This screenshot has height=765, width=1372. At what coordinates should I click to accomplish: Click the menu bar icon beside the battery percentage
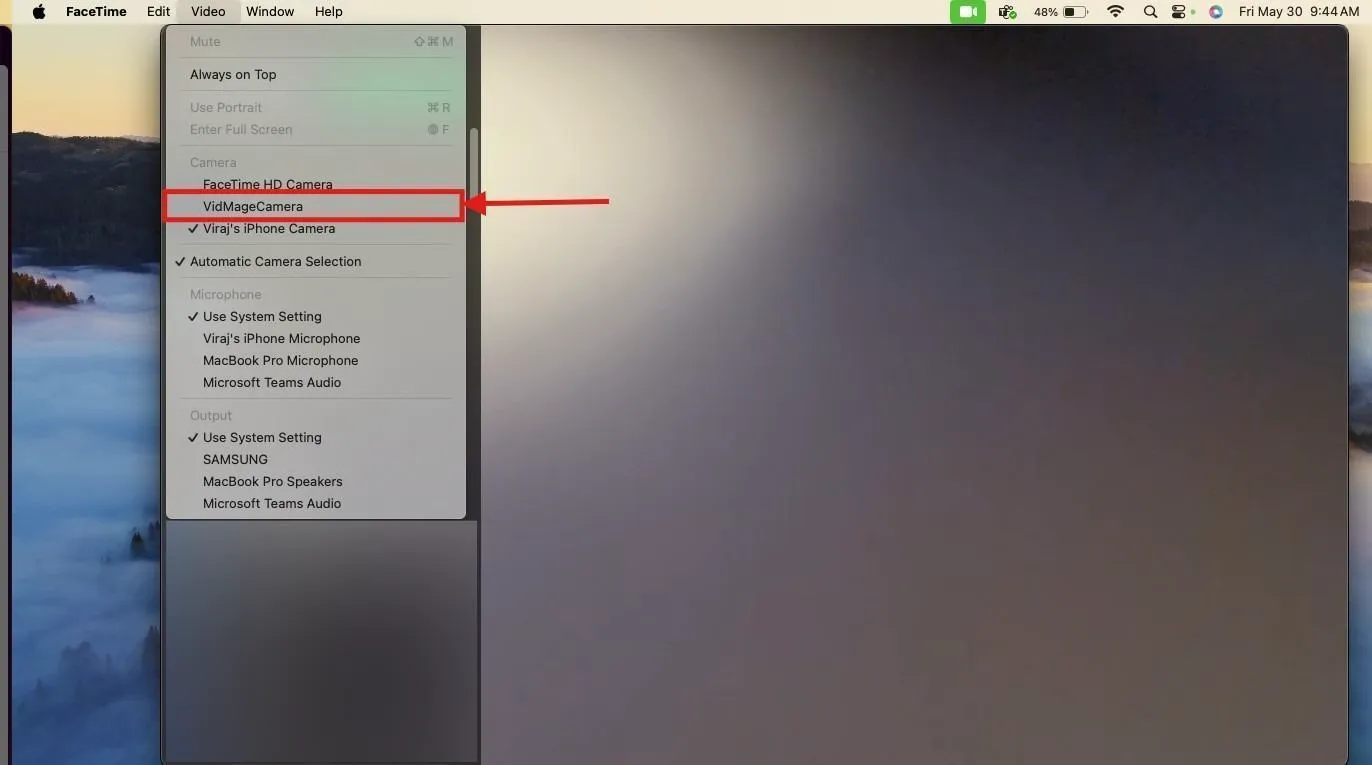1008,12
